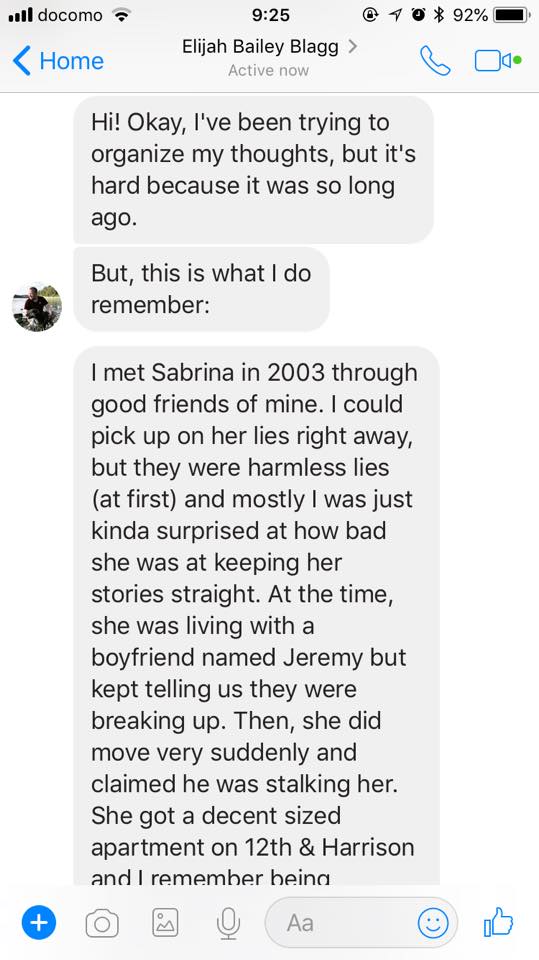The height and width of the screenshot is (960, 539).
Task: Open sender's profile picture thumbnail
Action: 37,307
